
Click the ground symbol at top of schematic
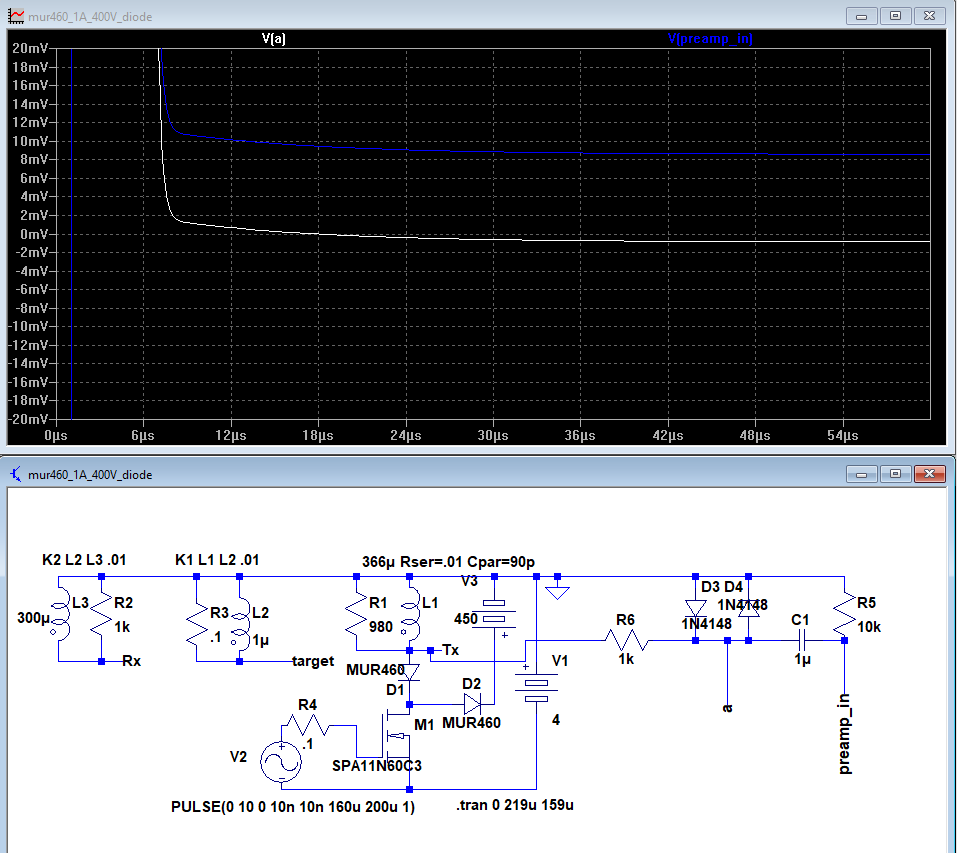(x=558, y=591)
